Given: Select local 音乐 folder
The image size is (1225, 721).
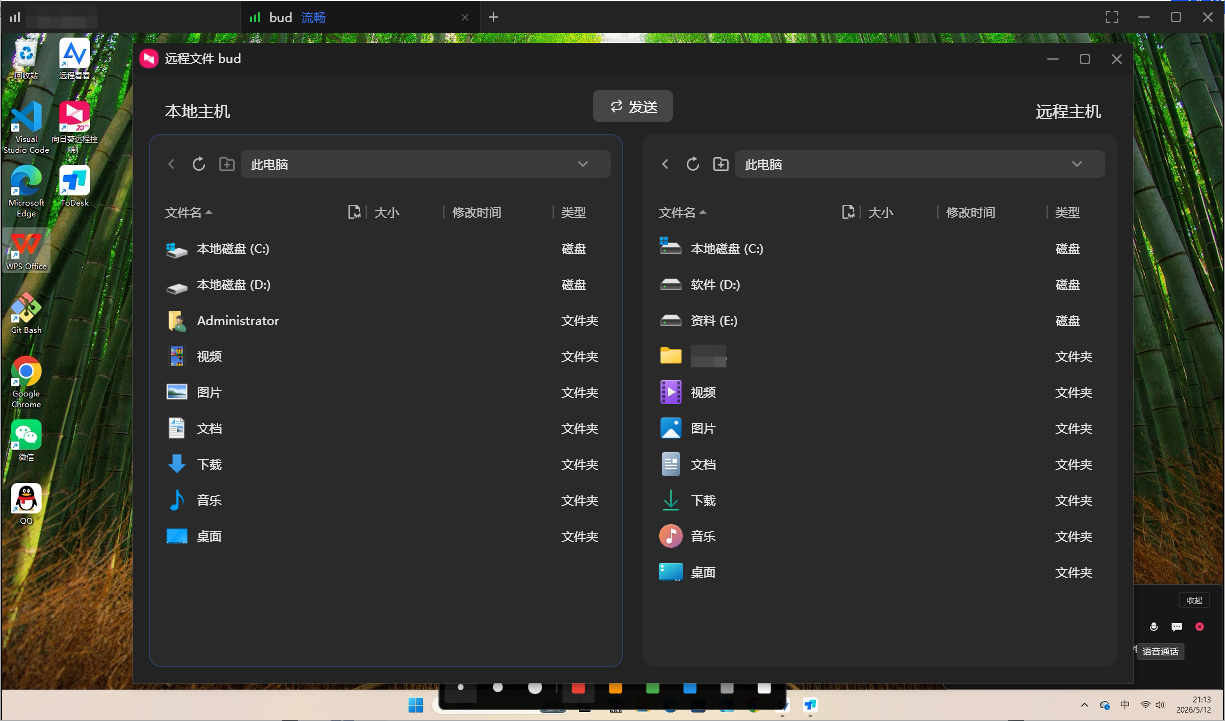Looking at the screenshot, I should (x=386, y=501).
